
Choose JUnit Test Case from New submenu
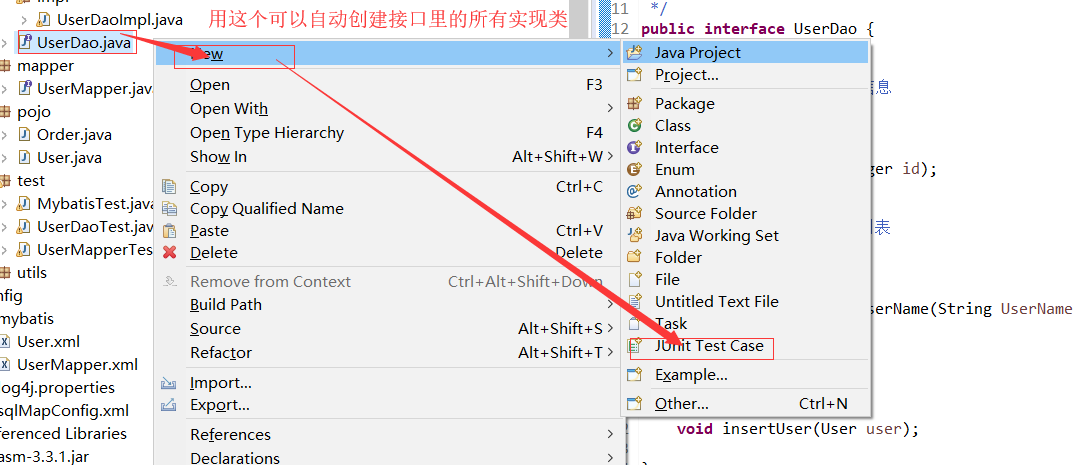click(x=708, y=347)
